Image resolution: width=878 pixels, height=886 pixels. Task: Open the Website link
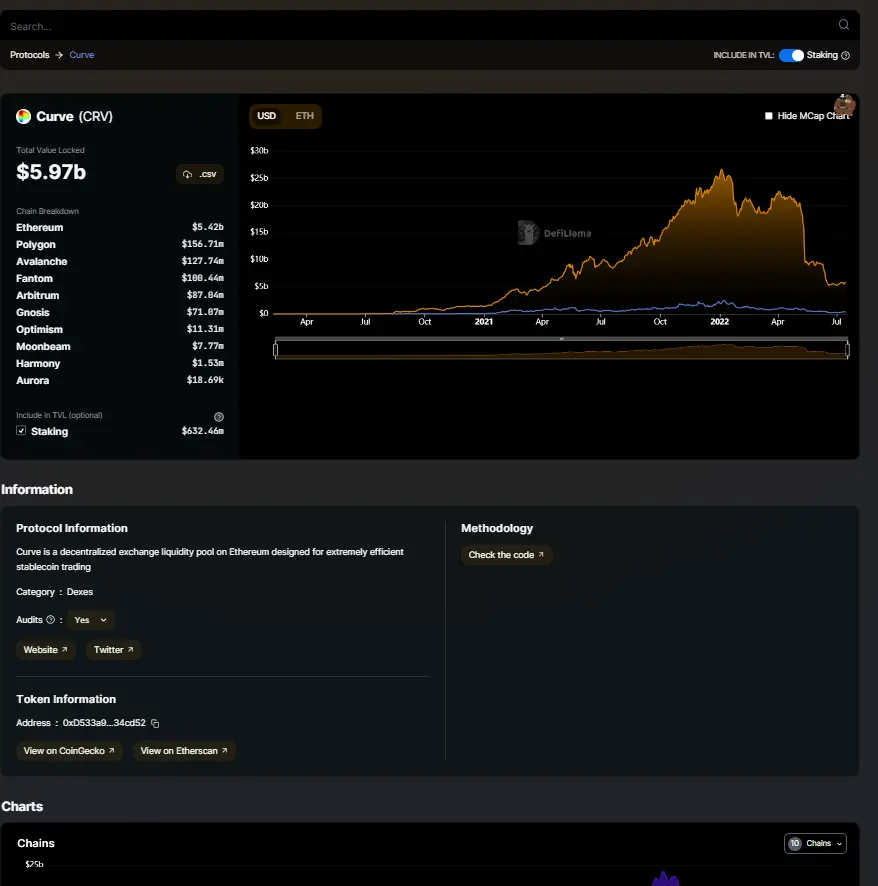[45, 650]
